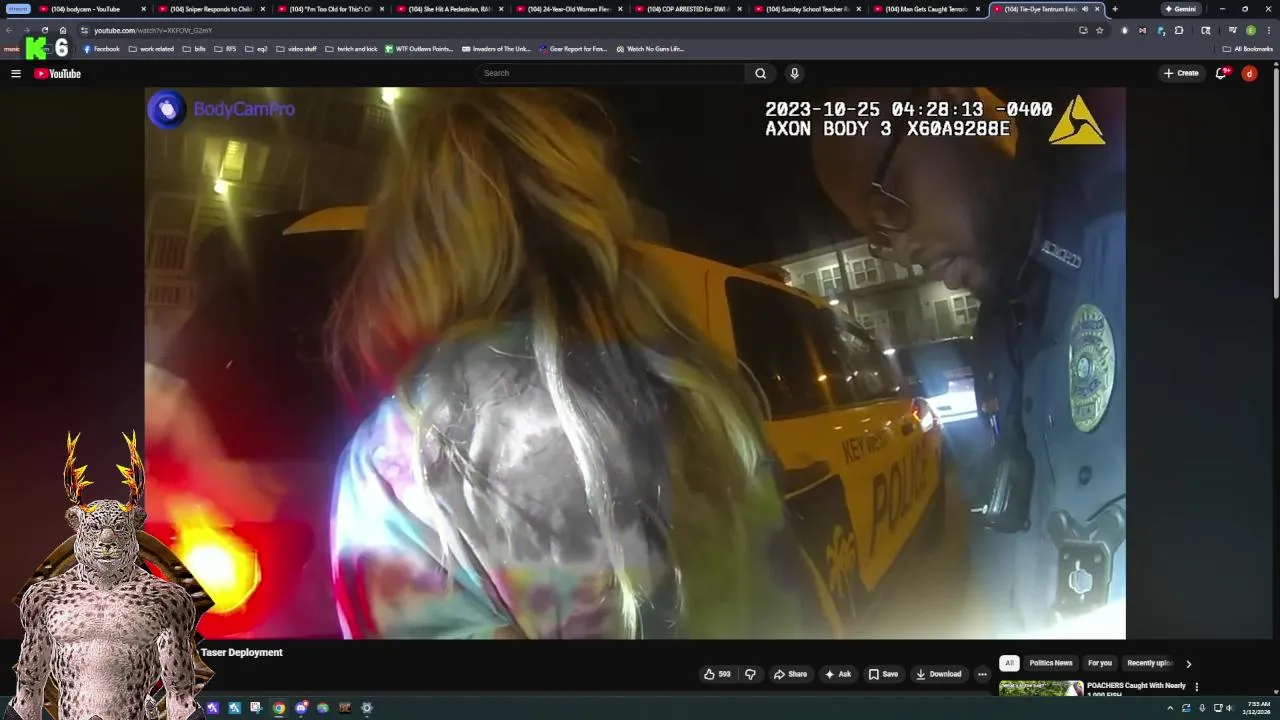Image resolution: width=1280 pixels, height=720 pixels.
Task: Open the Facebook bookmark
Action: pyautogui.click(x=101, y=49)
